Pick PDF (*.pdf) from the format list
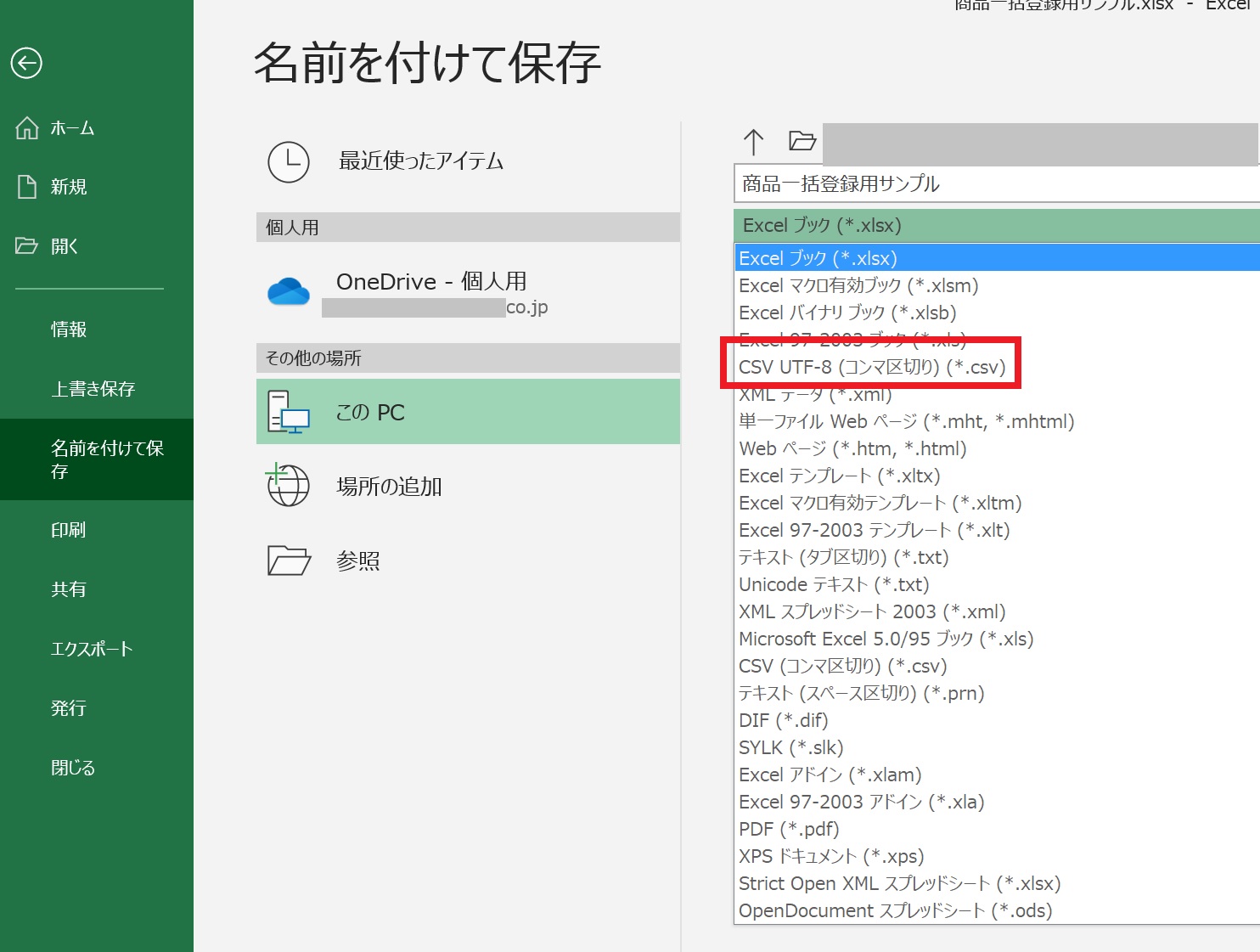This screenshot has height=952, width=1260. (x=789, y=829)
